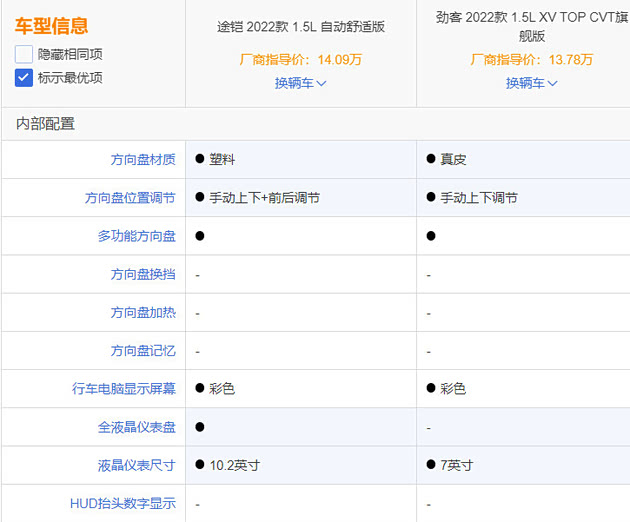This screenshot has width=630, height=522.
Task: Open the 方向盘加热 parameter label
Action: [x=143, y=312]
